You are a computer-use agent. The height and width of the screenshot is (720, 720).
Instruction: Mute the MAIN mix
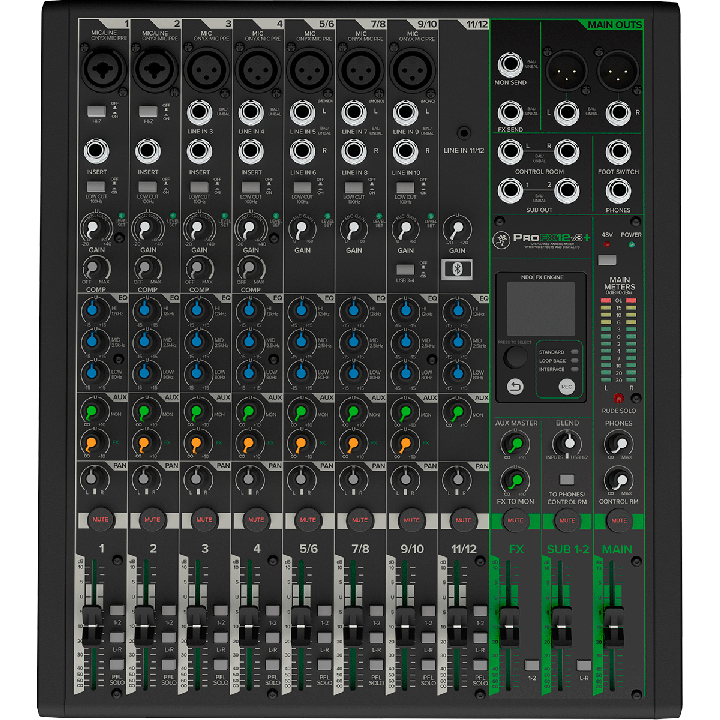619,520
